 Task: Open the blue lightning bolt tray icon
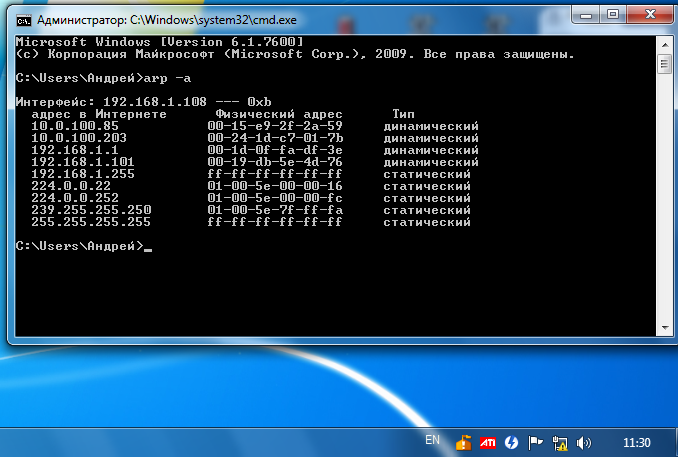pos(512,441)
